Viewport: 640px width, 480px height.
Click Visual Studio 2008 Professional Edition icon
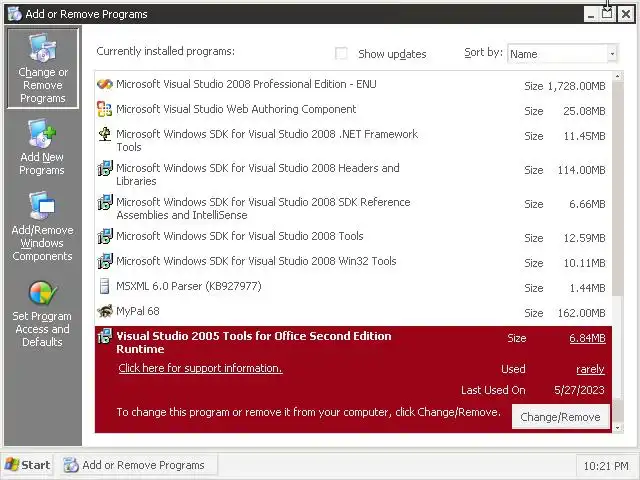[x=104, y=84]
